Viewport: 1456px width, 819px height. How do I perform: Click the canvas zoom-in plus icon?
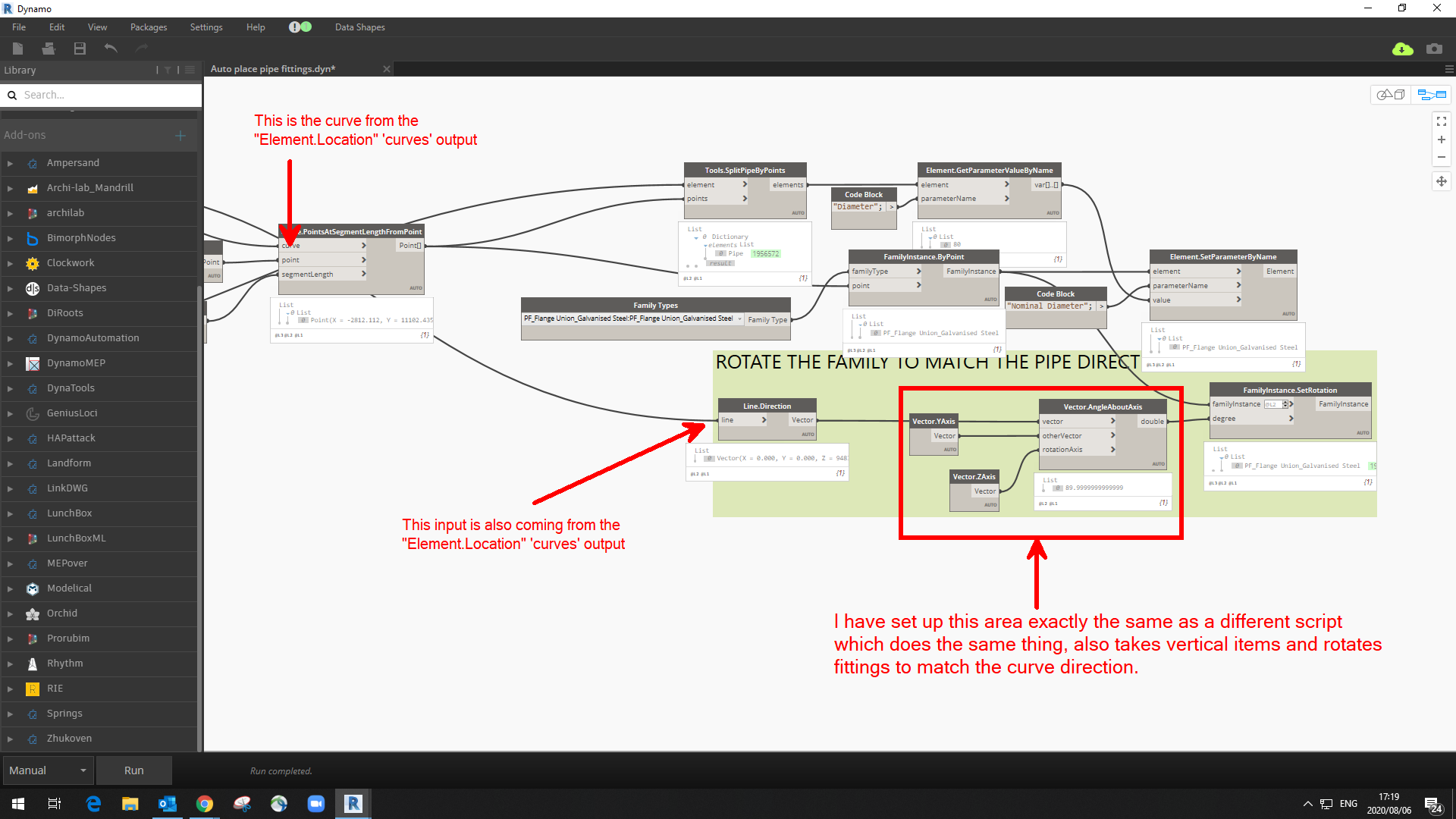(x=1441, y=140)
